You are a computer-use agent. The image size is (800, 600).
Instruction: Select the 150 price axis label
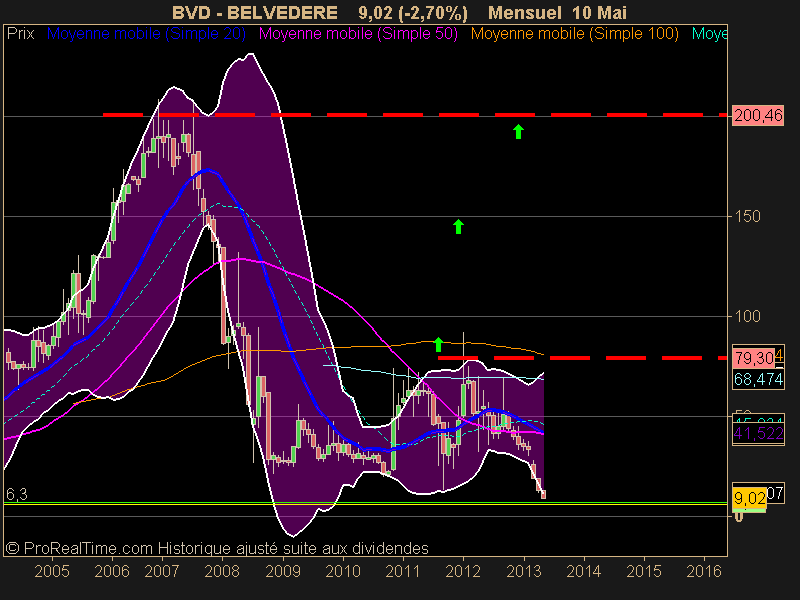point(747,216)
